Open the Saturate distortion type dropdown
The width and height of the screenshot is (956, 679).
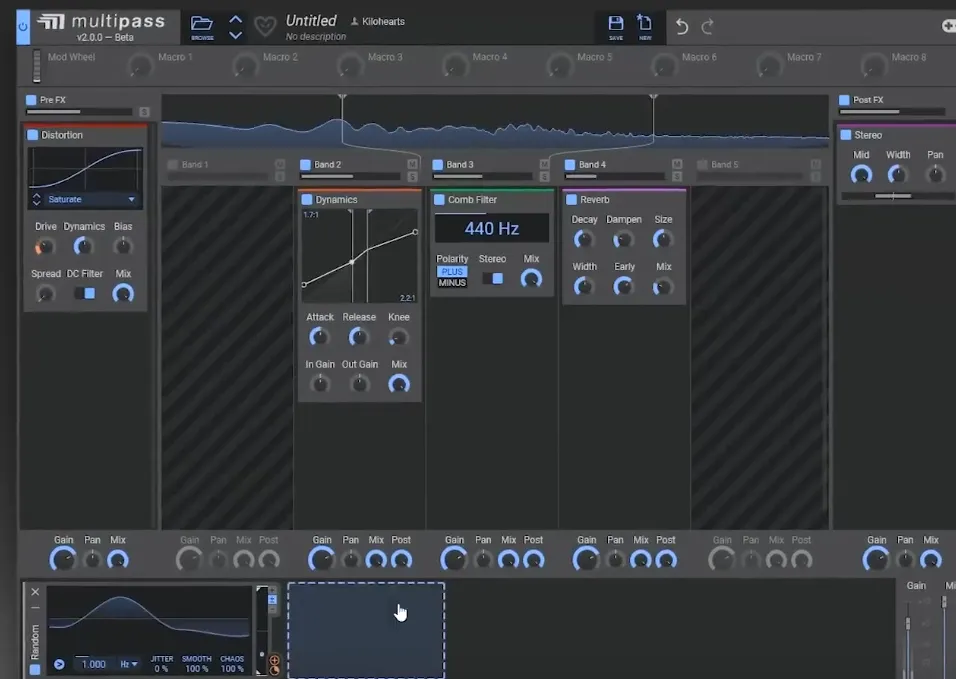click(91, 199)
